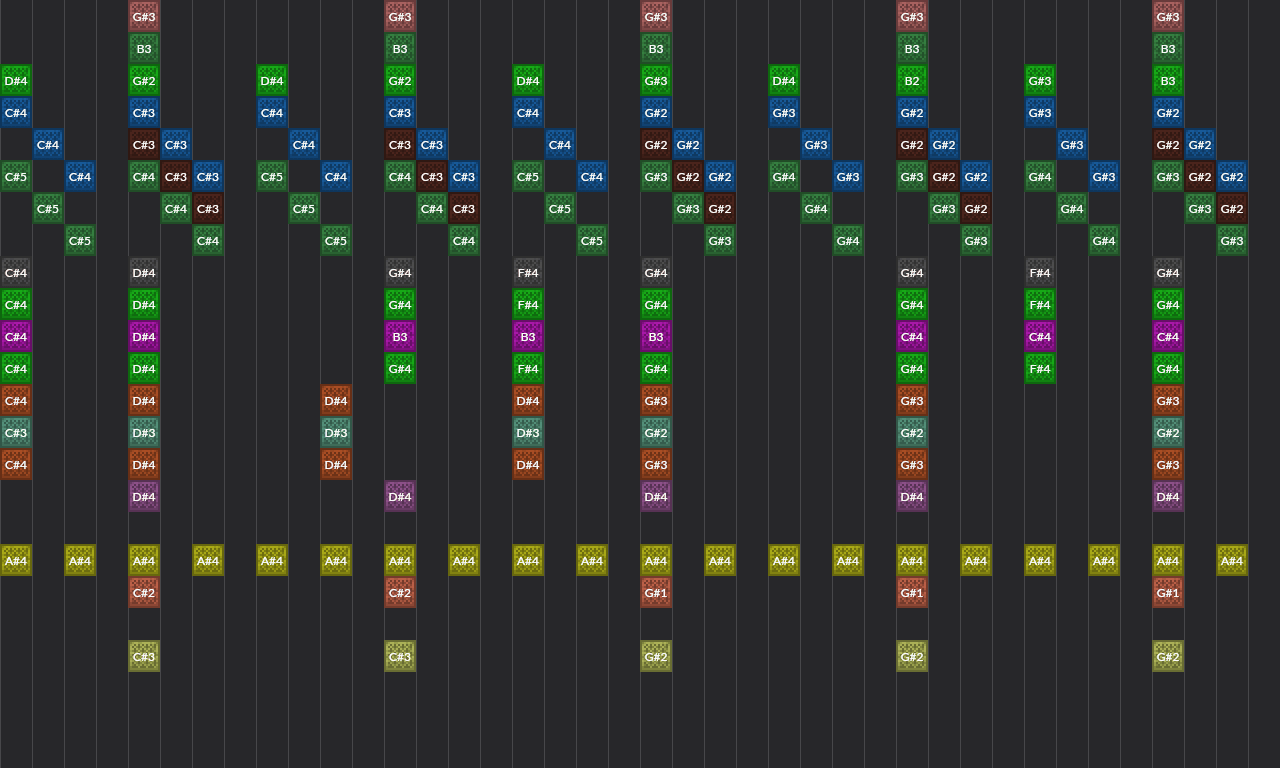
Task: Select magenta C#4 between two green C#4 notes
Action: [x=16, y=337]
